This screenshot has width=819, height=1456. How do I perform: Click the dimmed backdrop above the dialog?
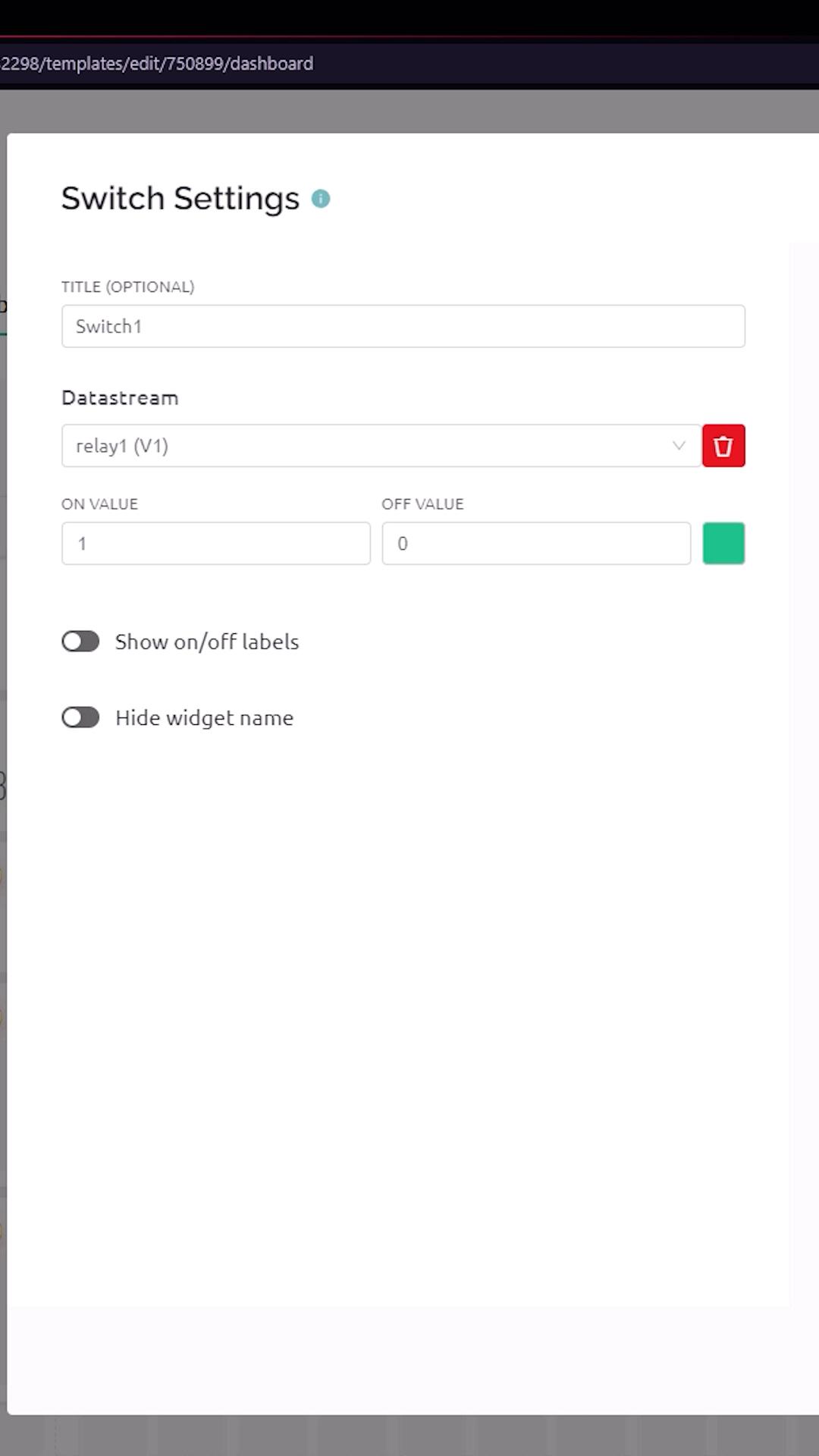[409, 111]
